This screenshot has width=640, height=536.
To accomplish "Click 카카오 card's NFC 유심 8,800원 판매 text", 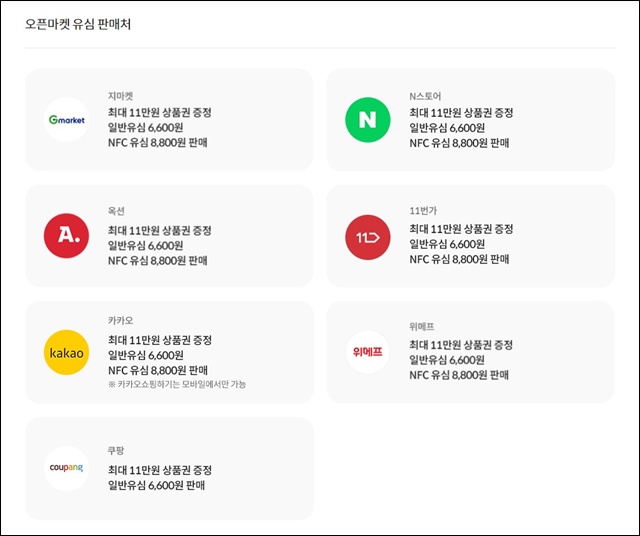I will pos(158,370).
